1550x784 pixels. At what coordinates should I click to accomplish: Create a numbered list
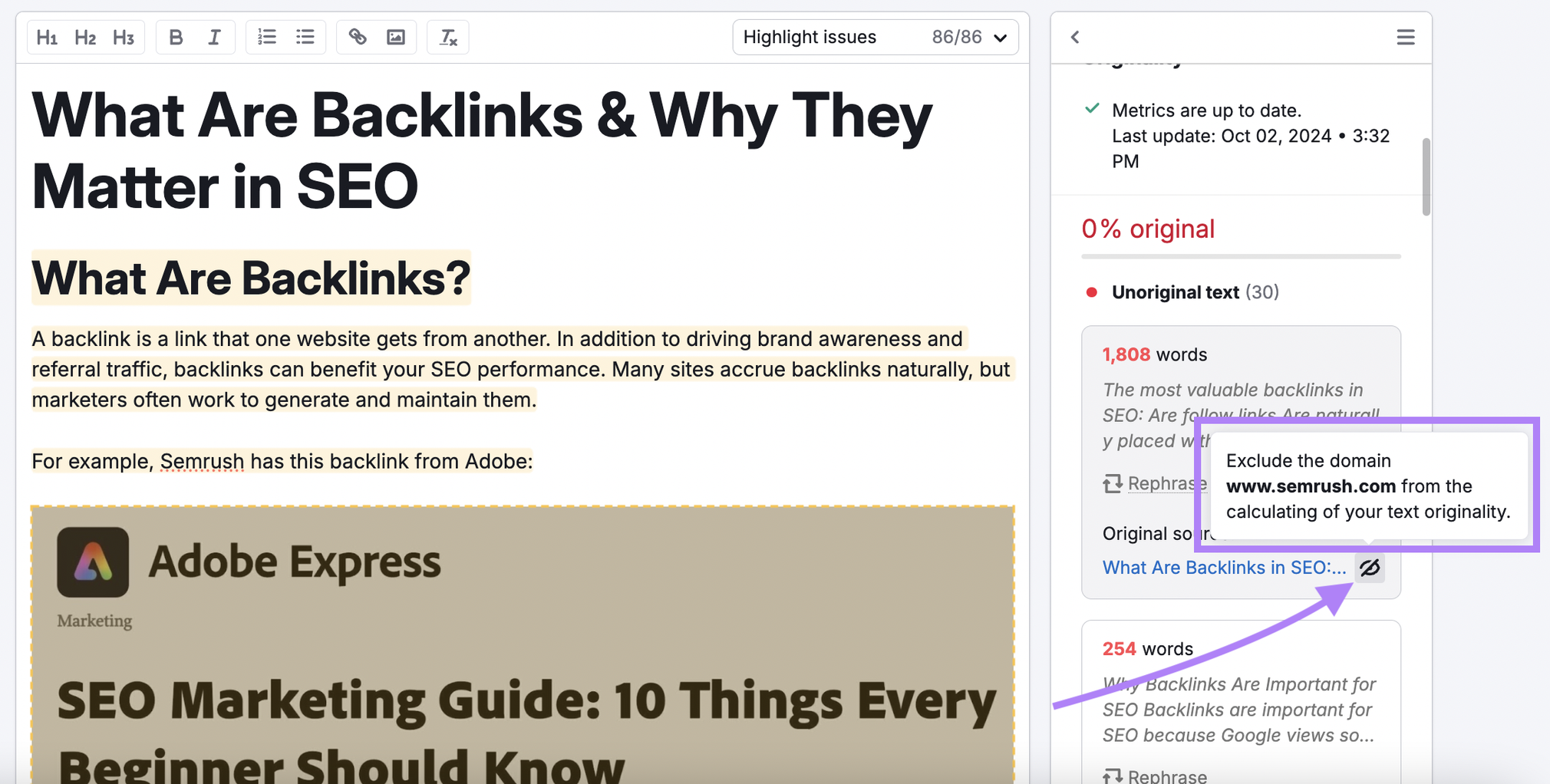click(x=266, y=36)
